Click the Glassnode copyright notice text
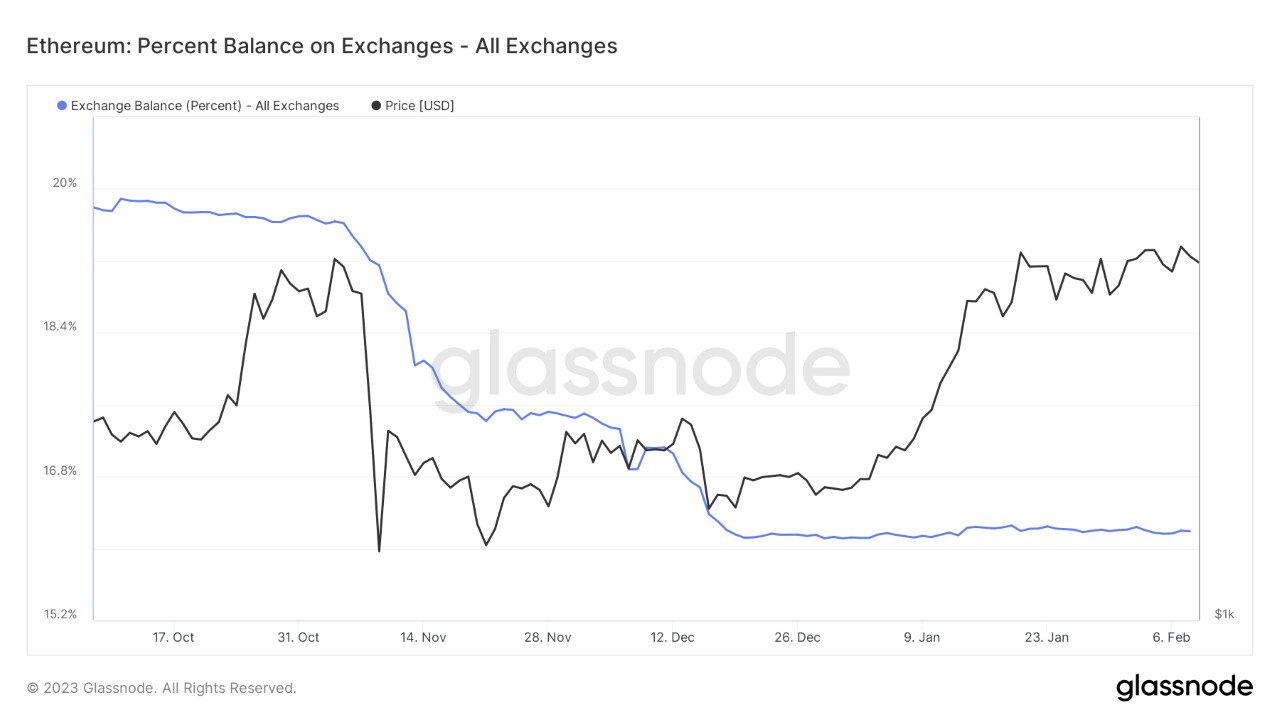This screenshot has width=1280, height=720. click(x=162, y=688)
